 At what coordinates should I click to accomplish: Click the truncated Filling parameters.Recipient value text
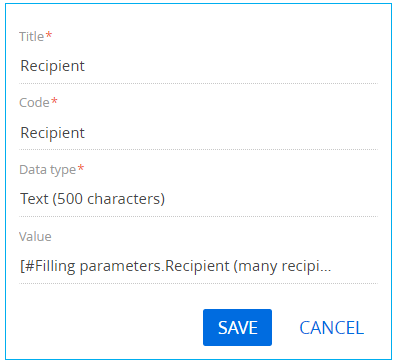click(x=175, y=267)
